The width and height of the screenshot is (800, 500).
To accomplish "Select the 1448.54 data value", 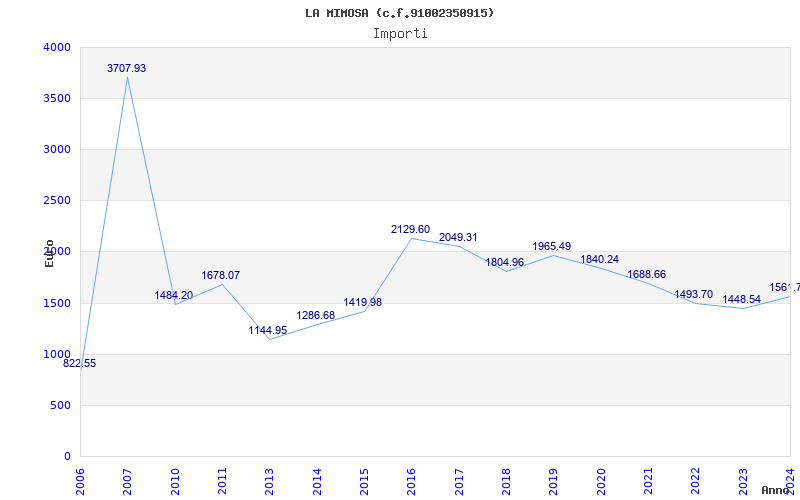I will coord(741,299).
